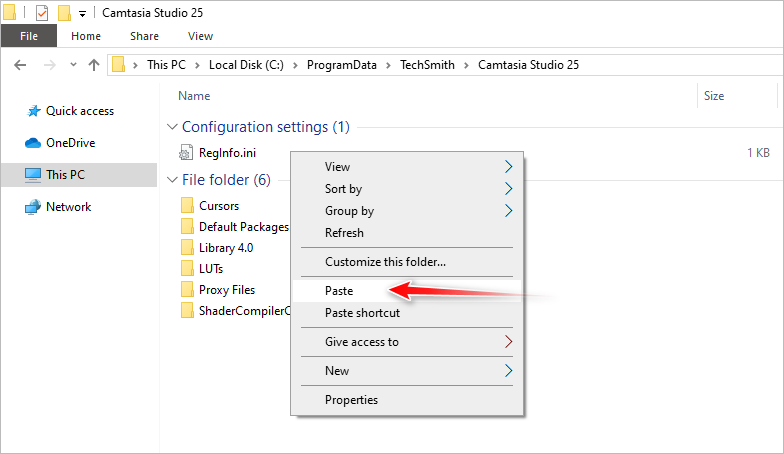Click the Cursors folder icon

pos(186,206)
